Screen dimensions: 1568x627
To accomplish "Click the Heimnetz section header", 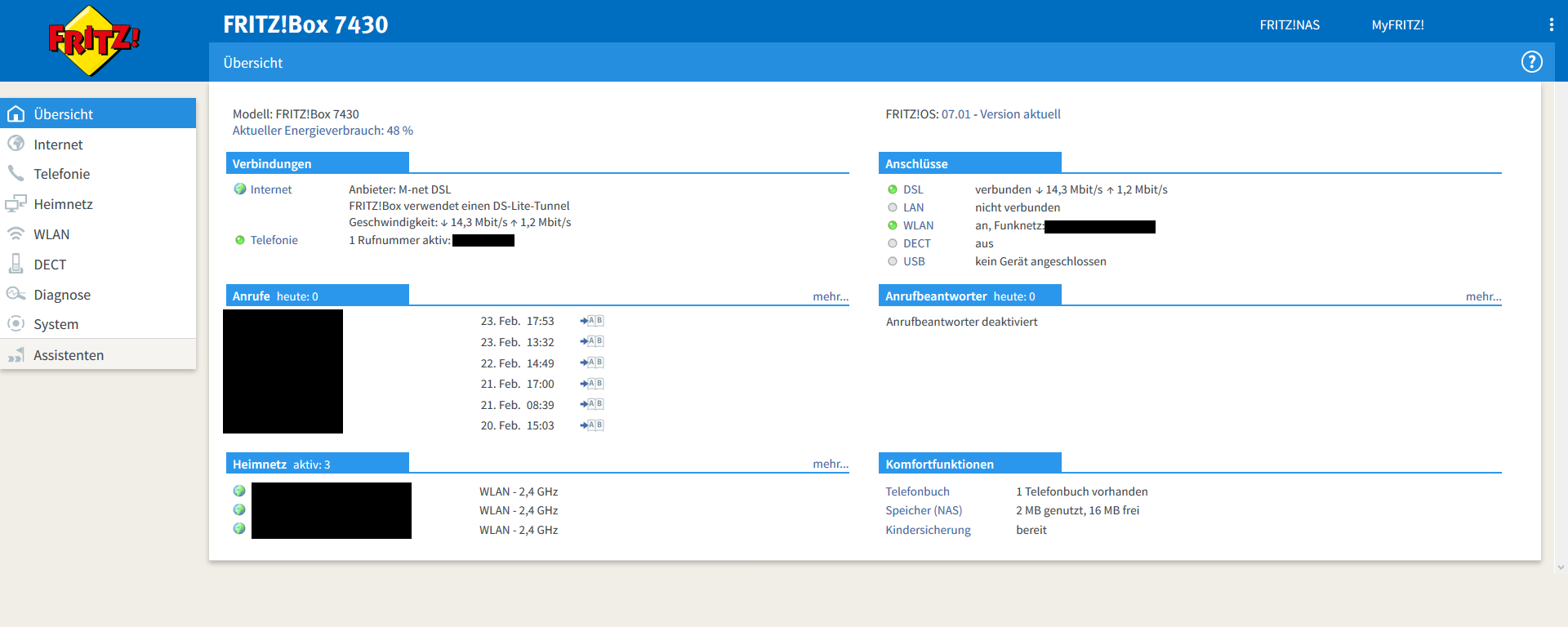I will 317,464.
